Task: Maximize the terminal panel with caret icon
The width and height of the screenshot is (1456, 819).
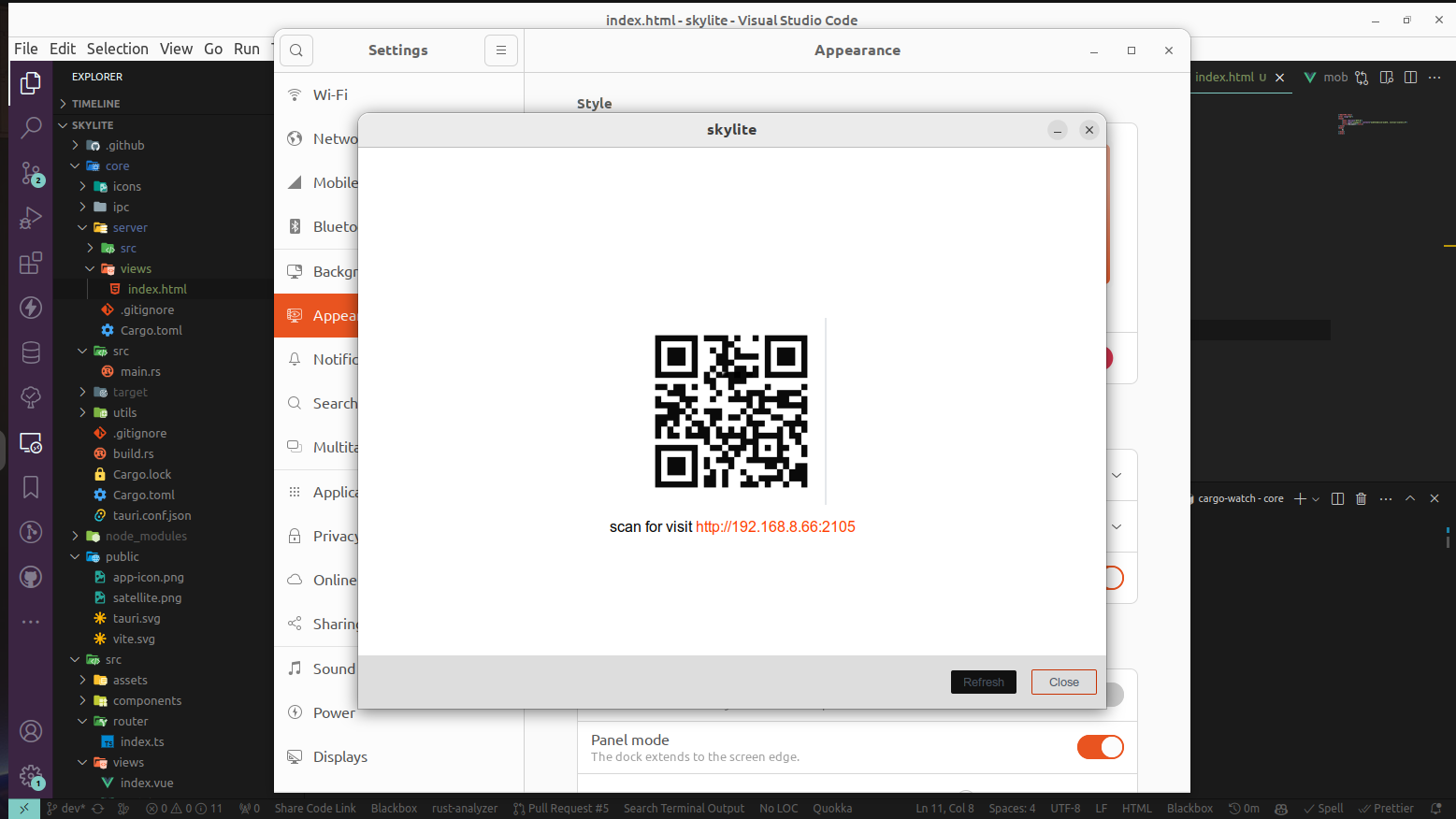Action: (1410, 499)
